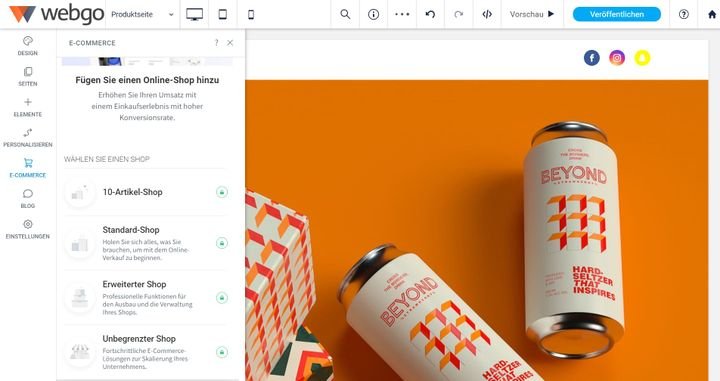This screenshot has height=381, width=720.
Task: Open the Personalisieren sidebar section
Action: point(28,138)
